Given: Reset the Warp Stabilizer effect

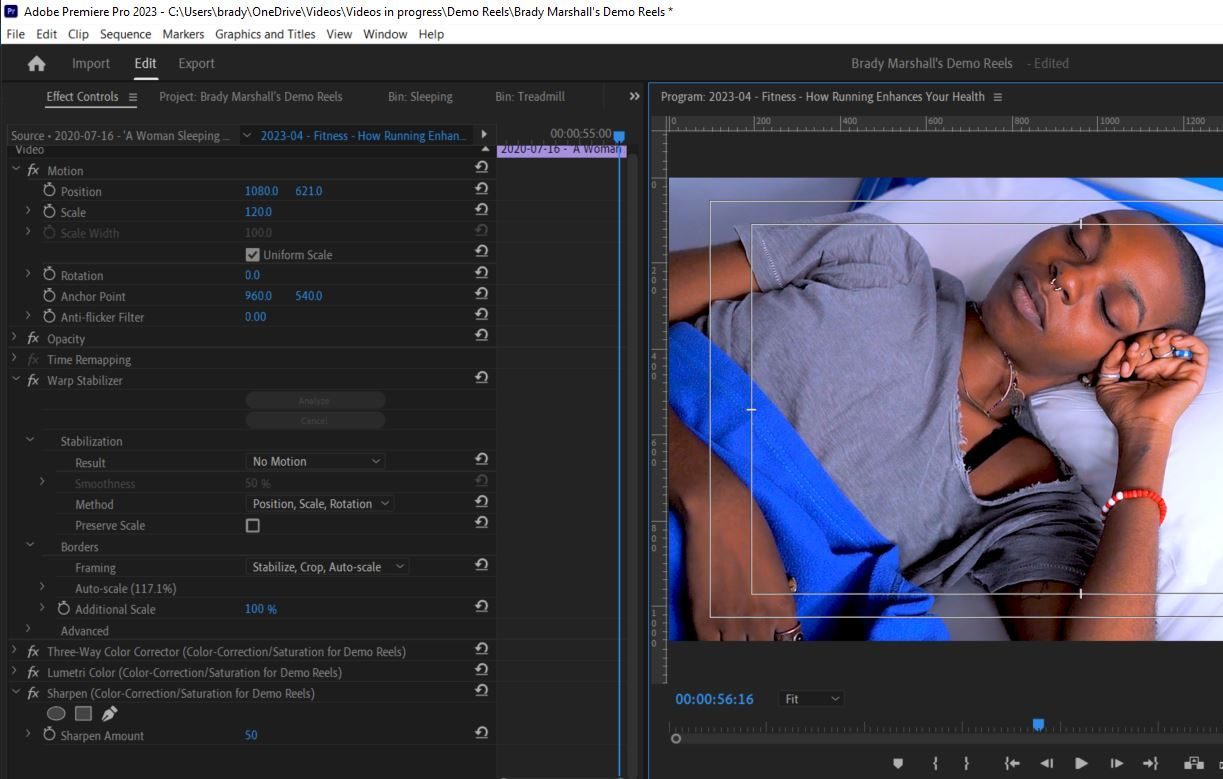Looking at the screenshot, I should (481, 378).
